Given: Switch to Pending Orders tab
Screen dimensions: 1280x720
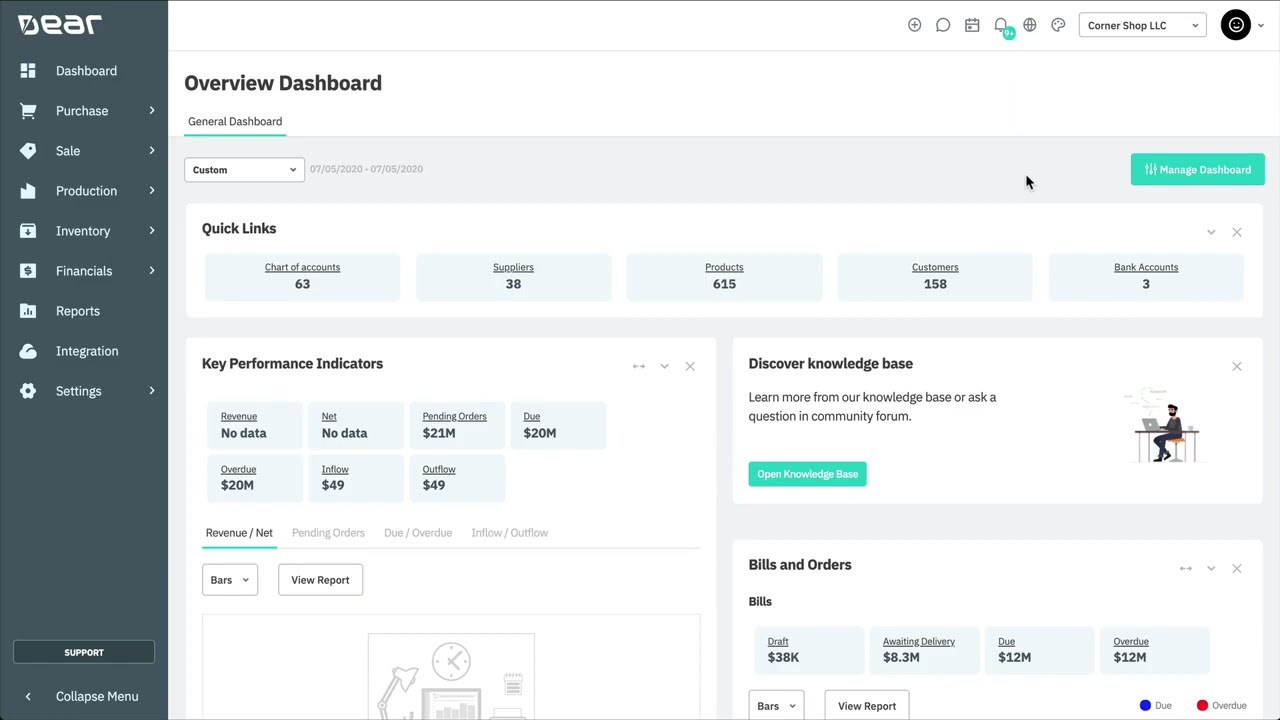Looking at the screenshot, I should [x=328, y=533].
